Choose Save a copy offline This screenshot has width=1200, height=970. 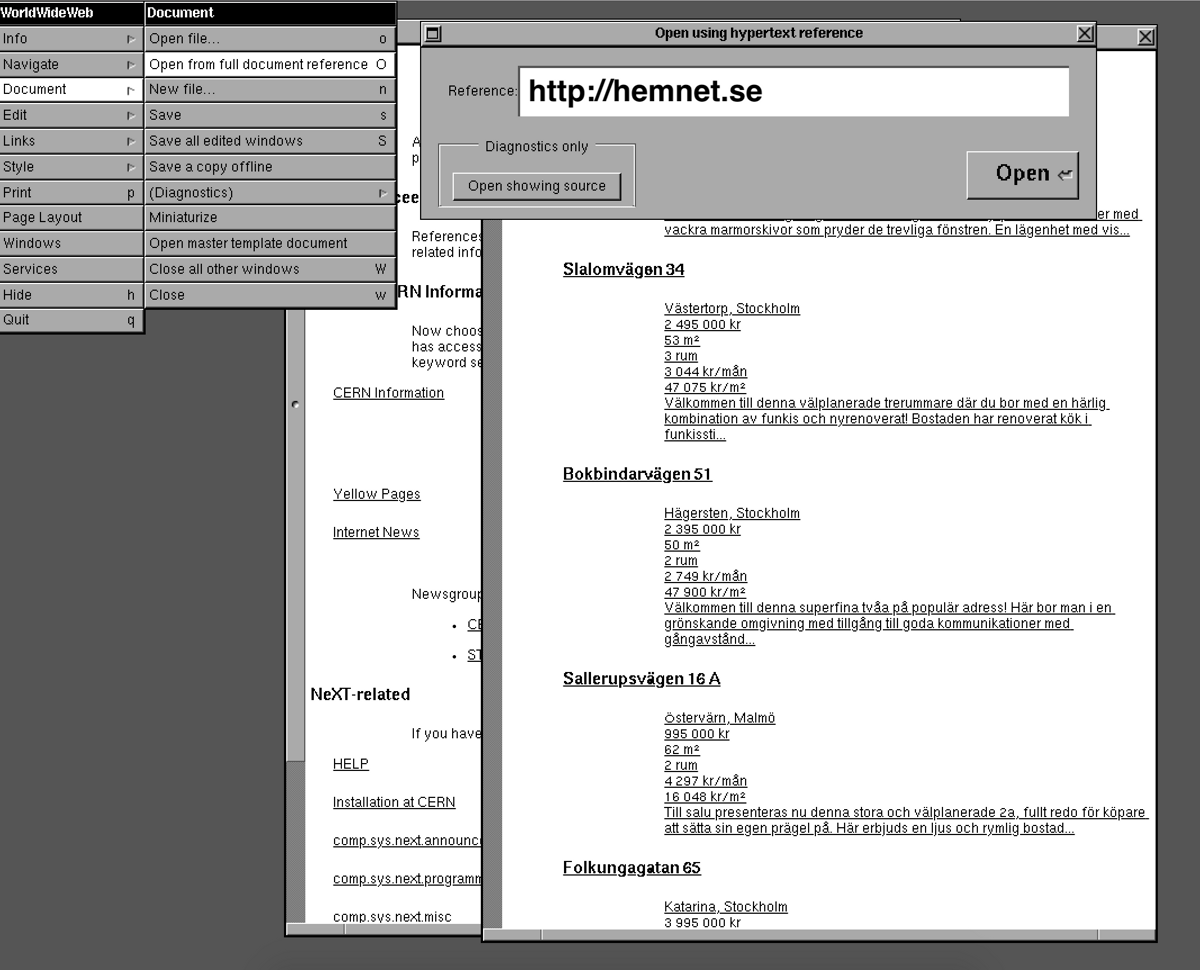270,167
